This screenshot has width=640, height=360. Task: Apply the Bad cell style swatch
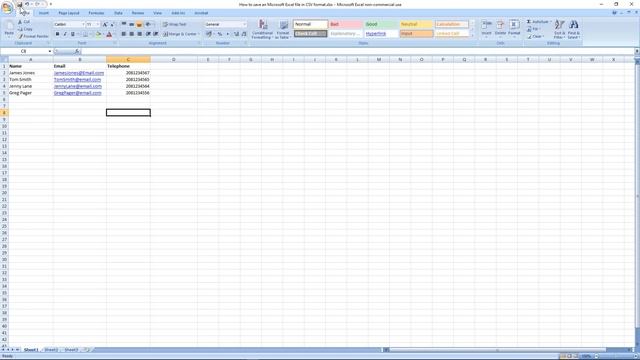click(x=345, y=24)
